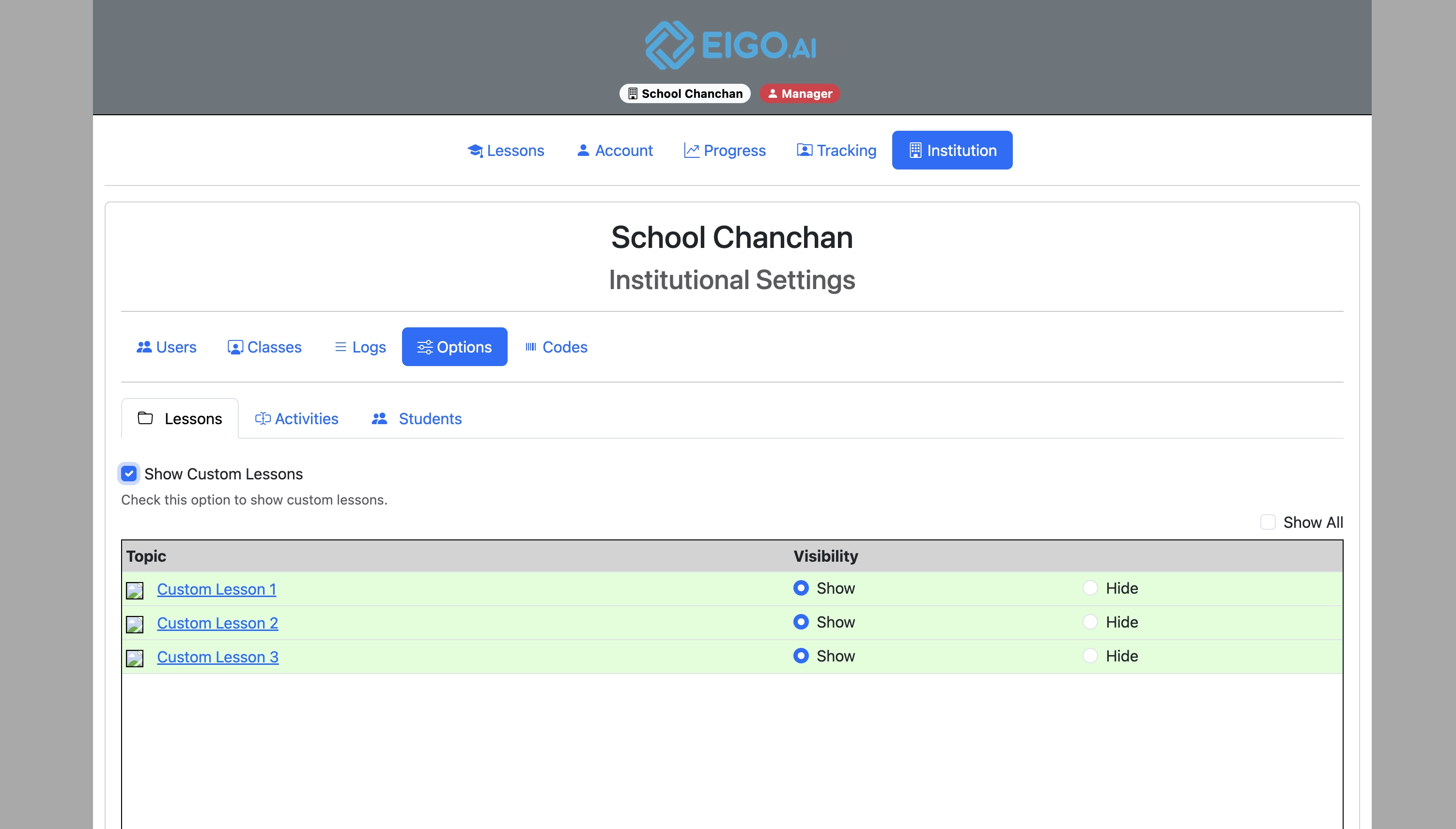1456x829 pixels.
Task: Click the building icon in School Chanchan badge
Action: (633, 93)
